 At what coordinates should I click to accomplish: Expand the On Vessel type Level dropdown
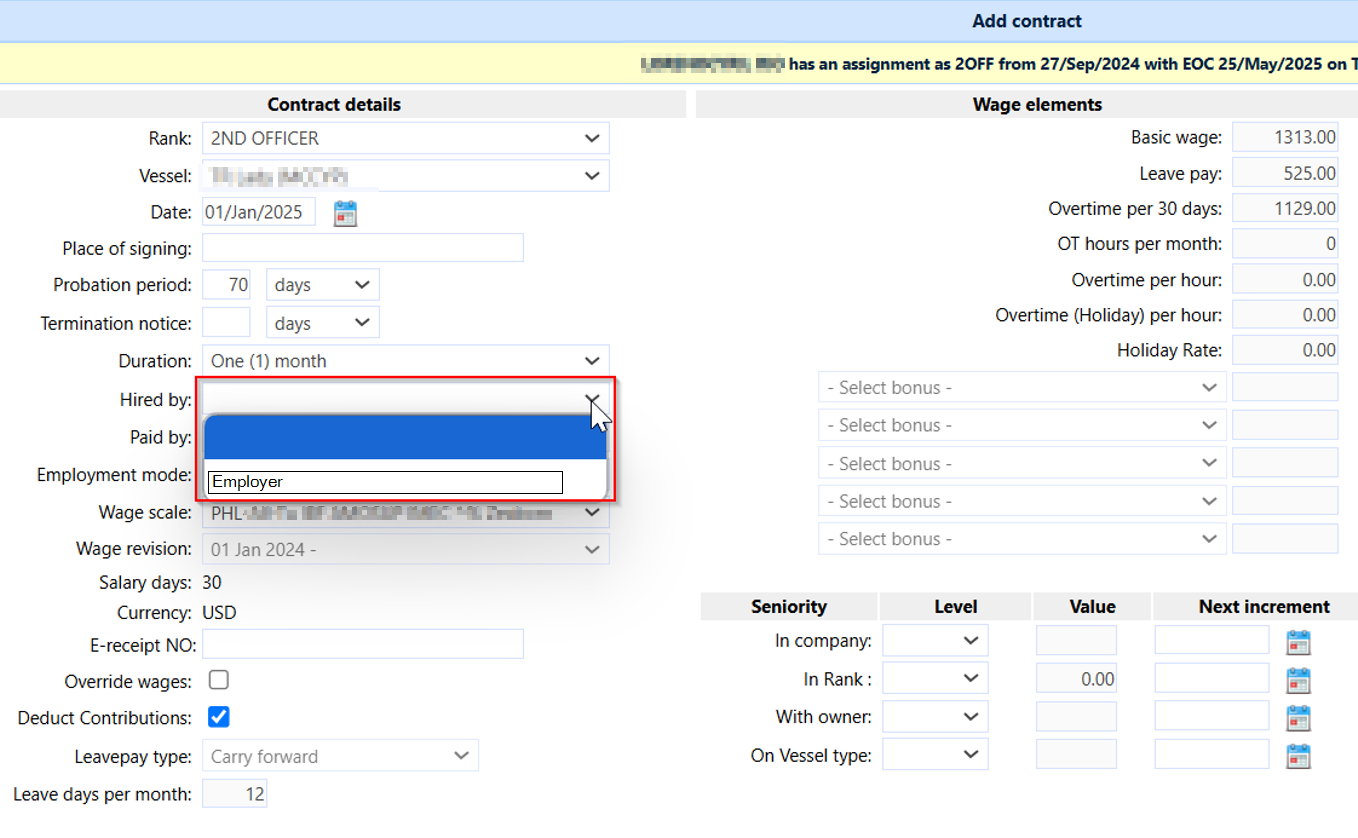(935, 755)
